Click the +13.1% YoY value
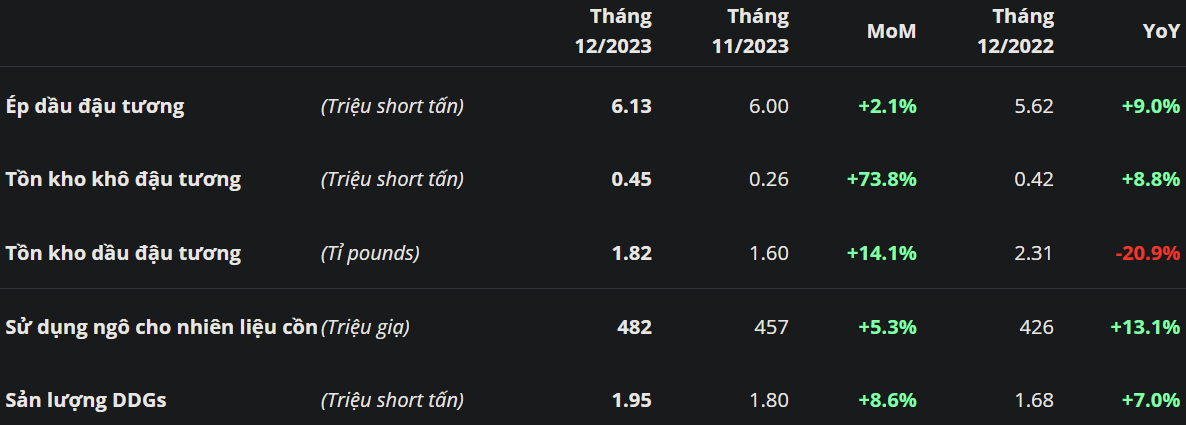Image resolution: width=1186 pixels, height=425 pixels. tap(1145, 327)
